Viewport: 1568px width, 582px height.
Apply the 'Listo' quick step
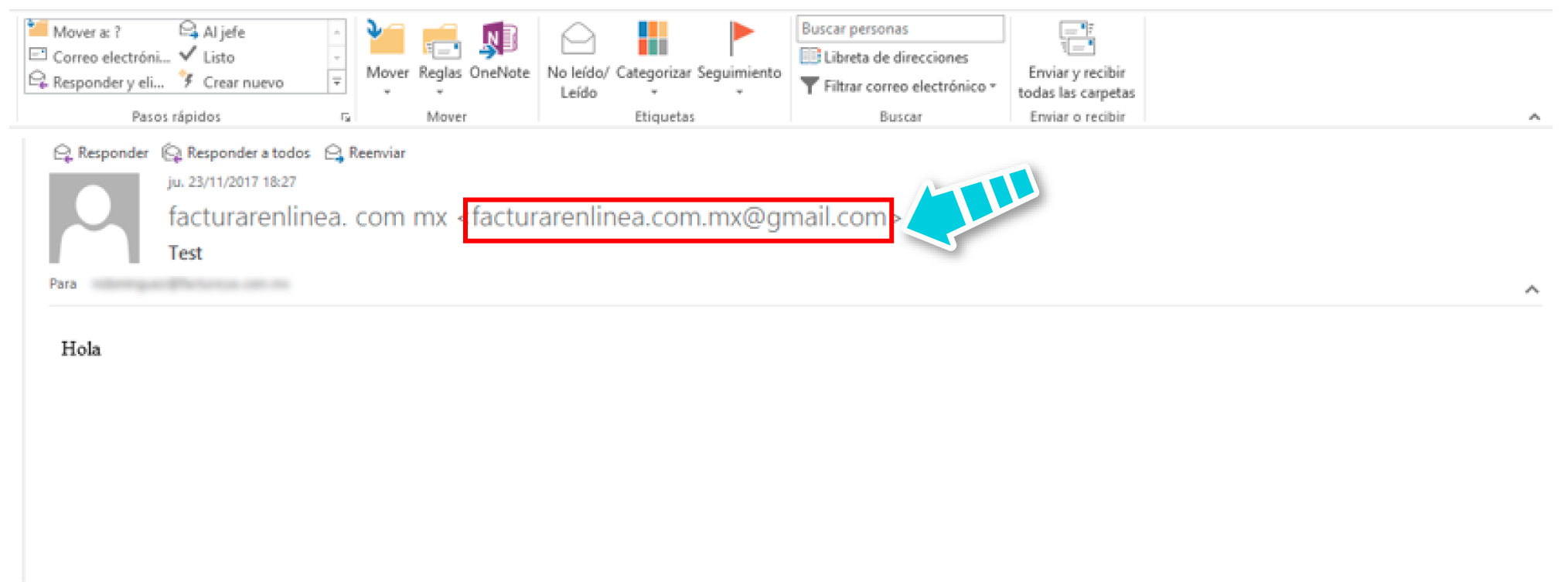[207, 56]
